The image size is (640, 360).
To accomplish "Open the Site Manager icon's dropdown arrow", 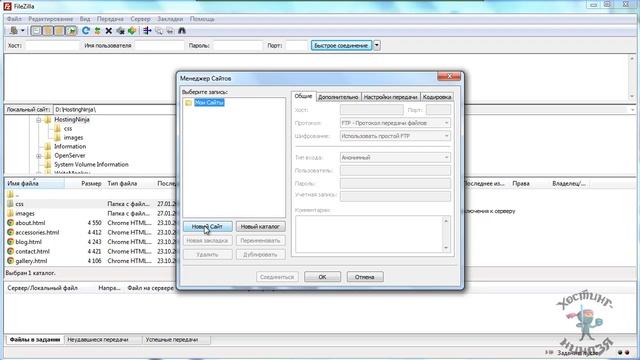I will pos(22,31).
